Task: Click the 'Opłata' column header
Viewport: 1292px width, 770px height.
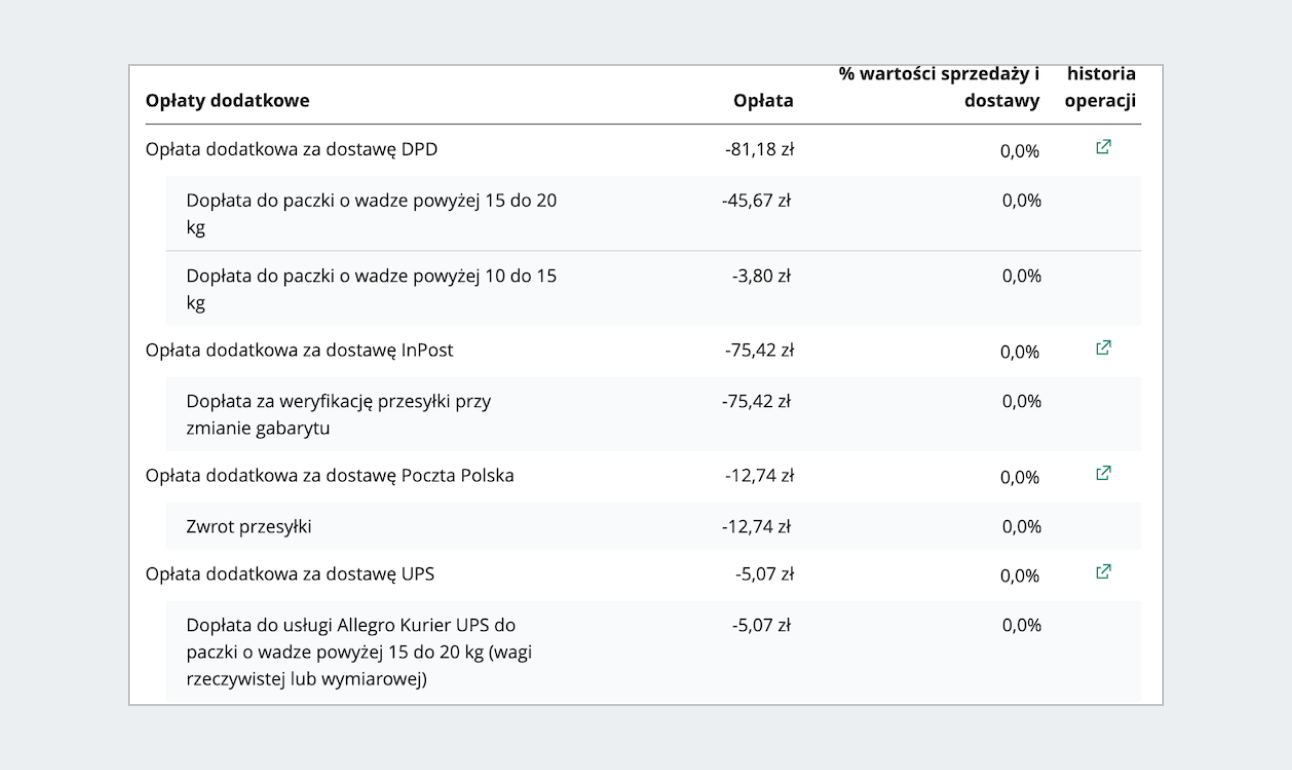Action: coord(763,100)
